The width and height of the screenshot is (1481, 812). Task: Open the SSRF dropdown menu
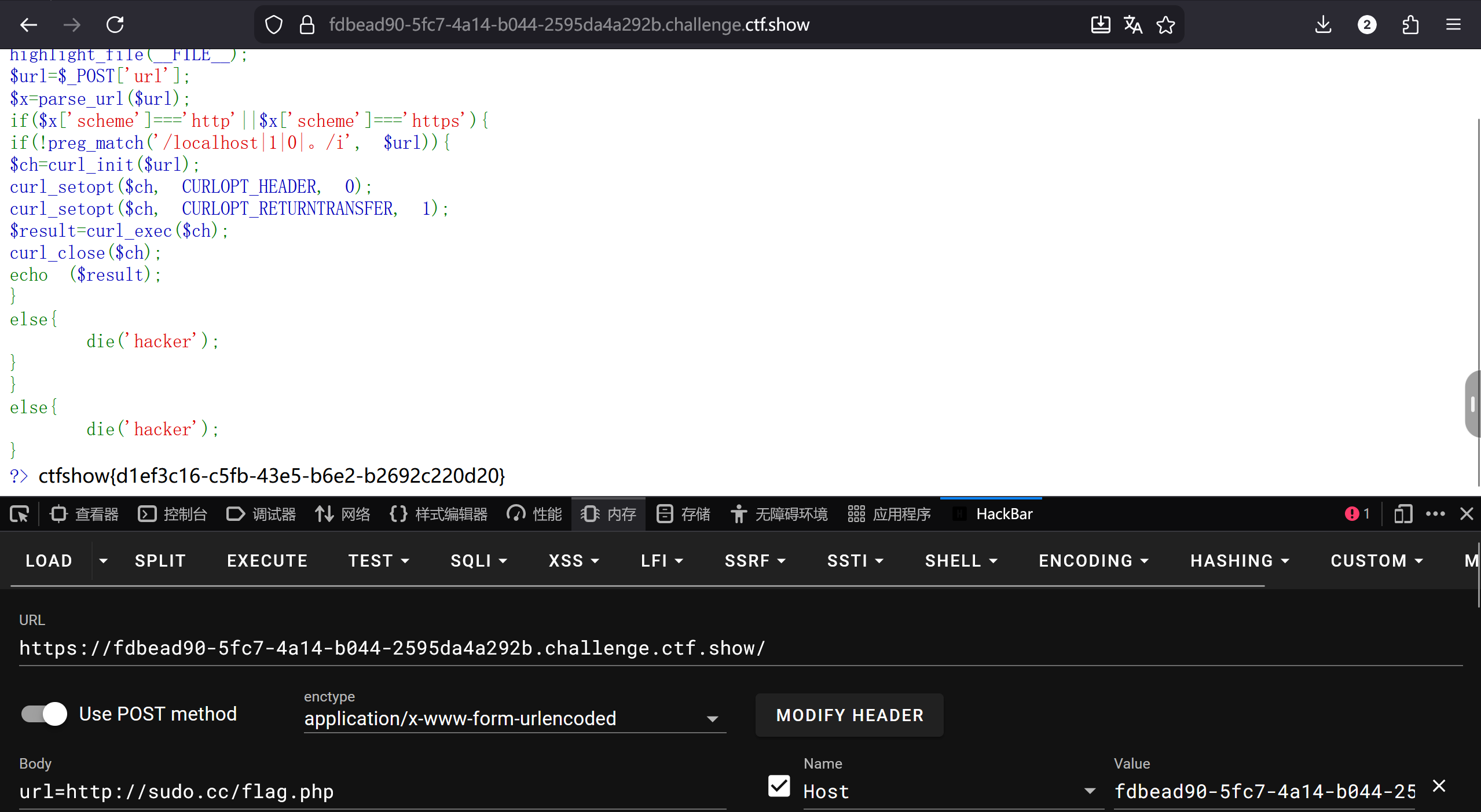click(x=754, y=561)
